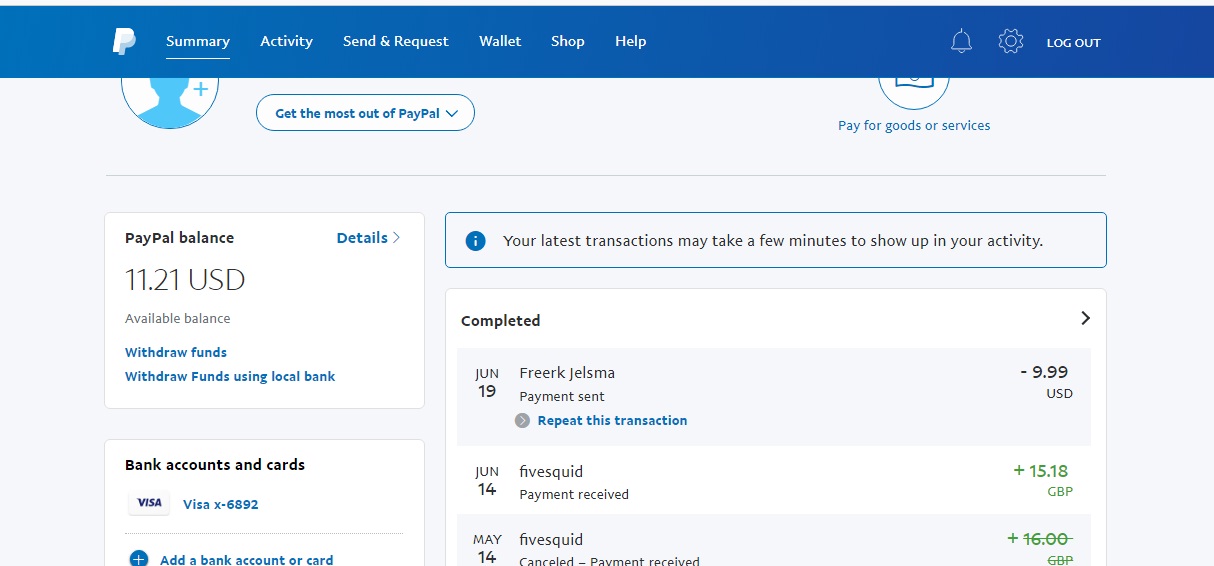The image size is (1214, 566).
Task: Open the Visa x-6892 card link
Action: pos(220,504)
